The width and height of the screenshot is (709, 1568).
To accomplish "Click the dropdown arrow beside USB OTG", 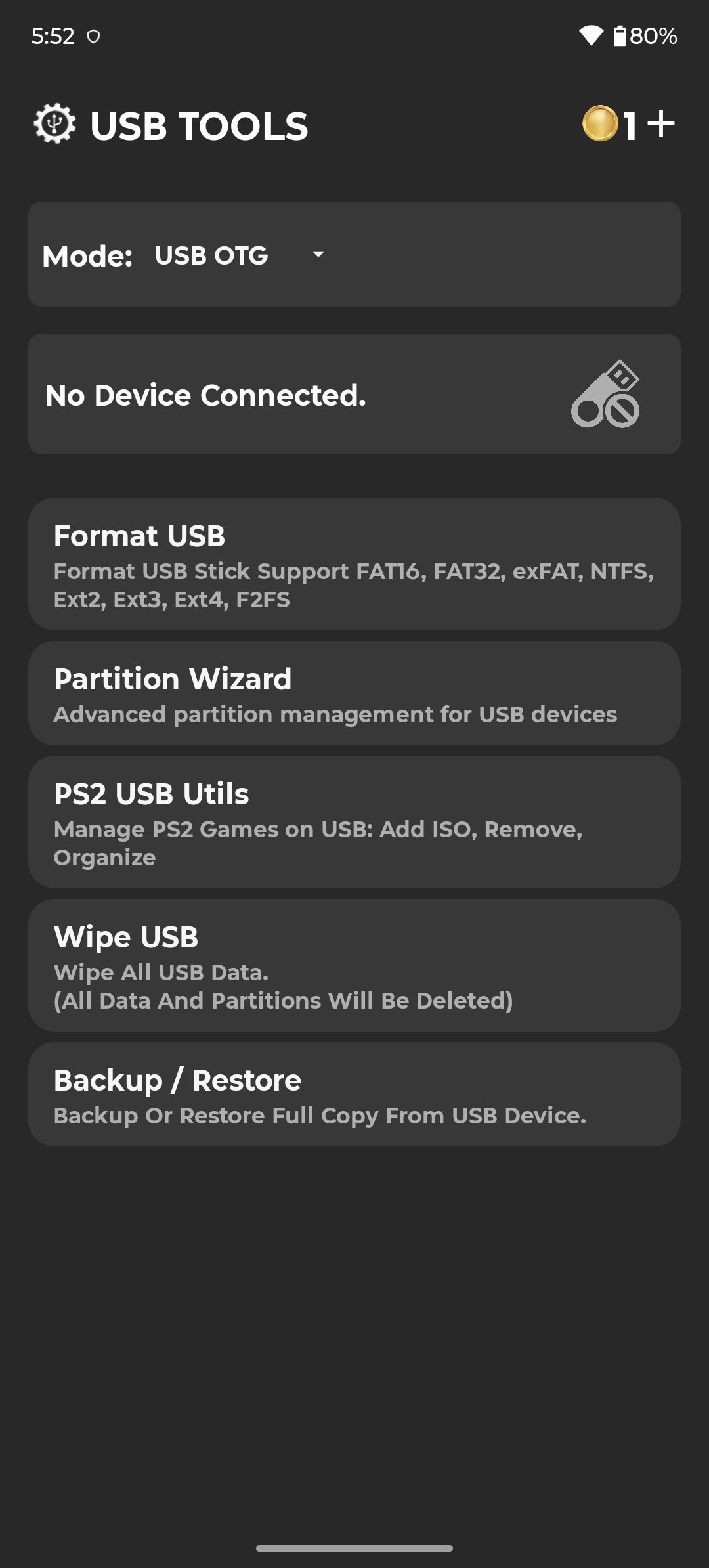I will 318,255.
